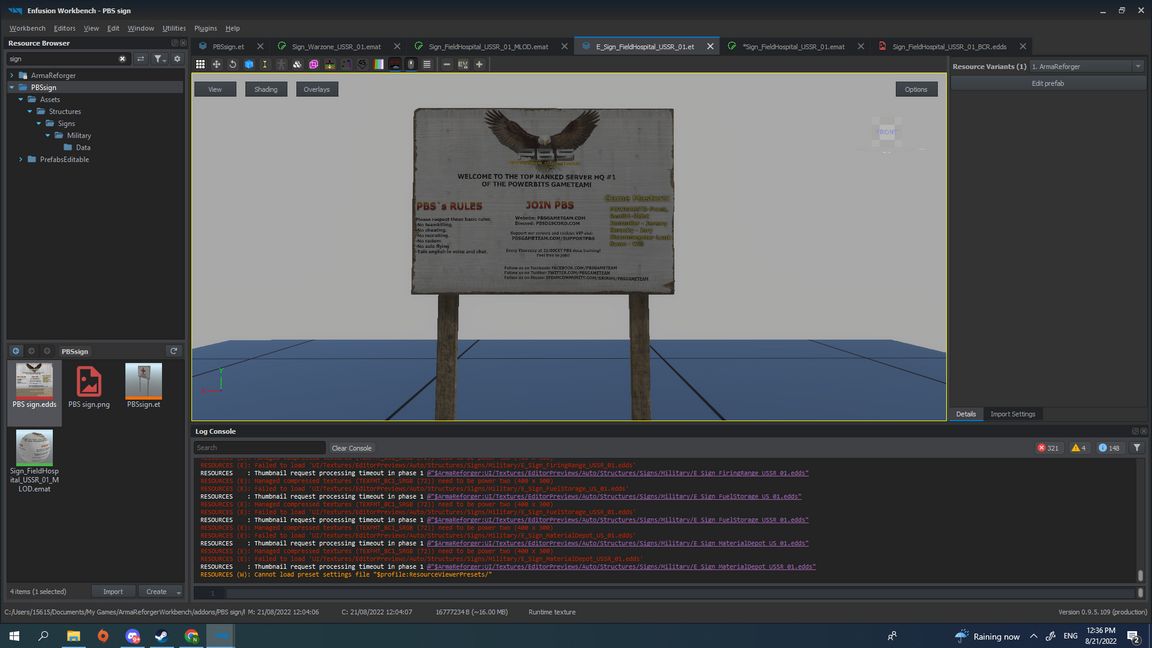This screenshot has width=1152, height=648.
Task: Refresh the PBSsign file list
Action: pos(173,351)
